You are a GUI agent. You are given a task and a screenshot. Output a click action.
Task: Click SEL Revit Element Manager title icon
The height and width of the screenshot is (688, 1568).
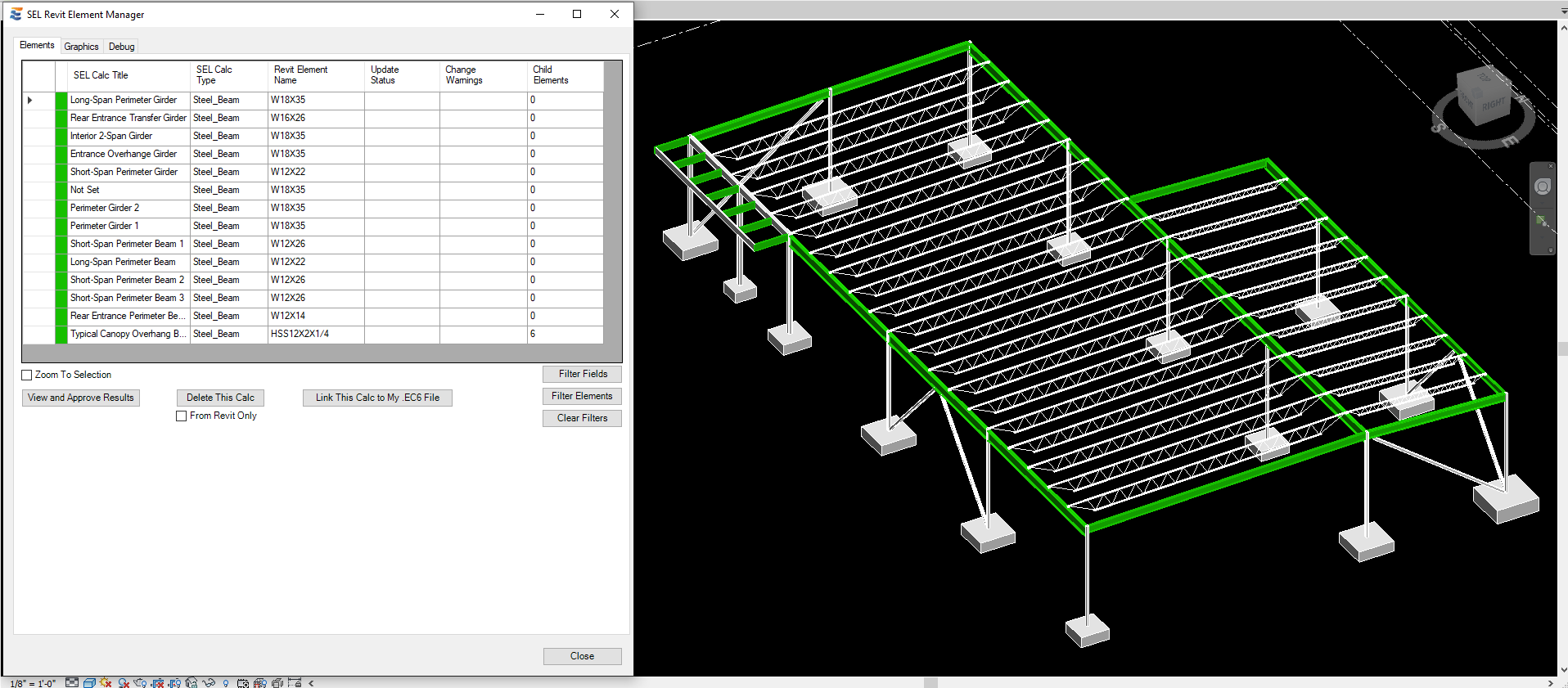16,14
